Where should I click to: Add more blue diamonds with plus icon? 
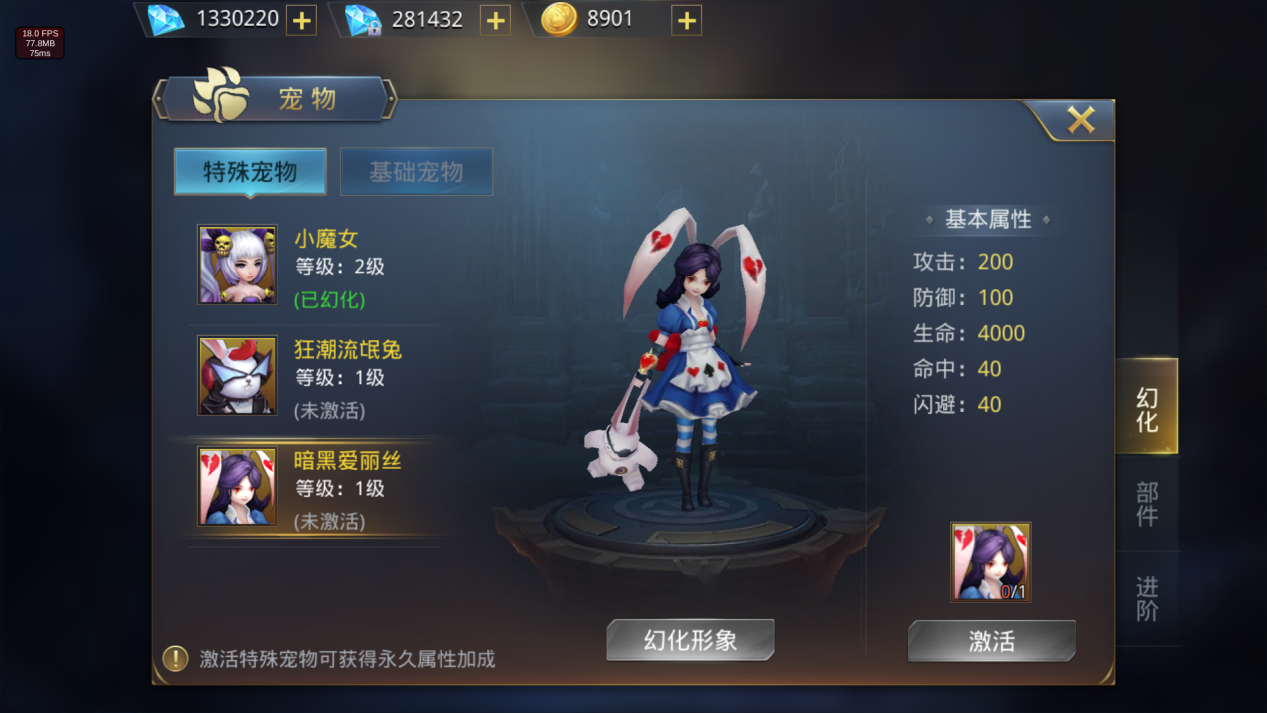[x=301, y=20]
